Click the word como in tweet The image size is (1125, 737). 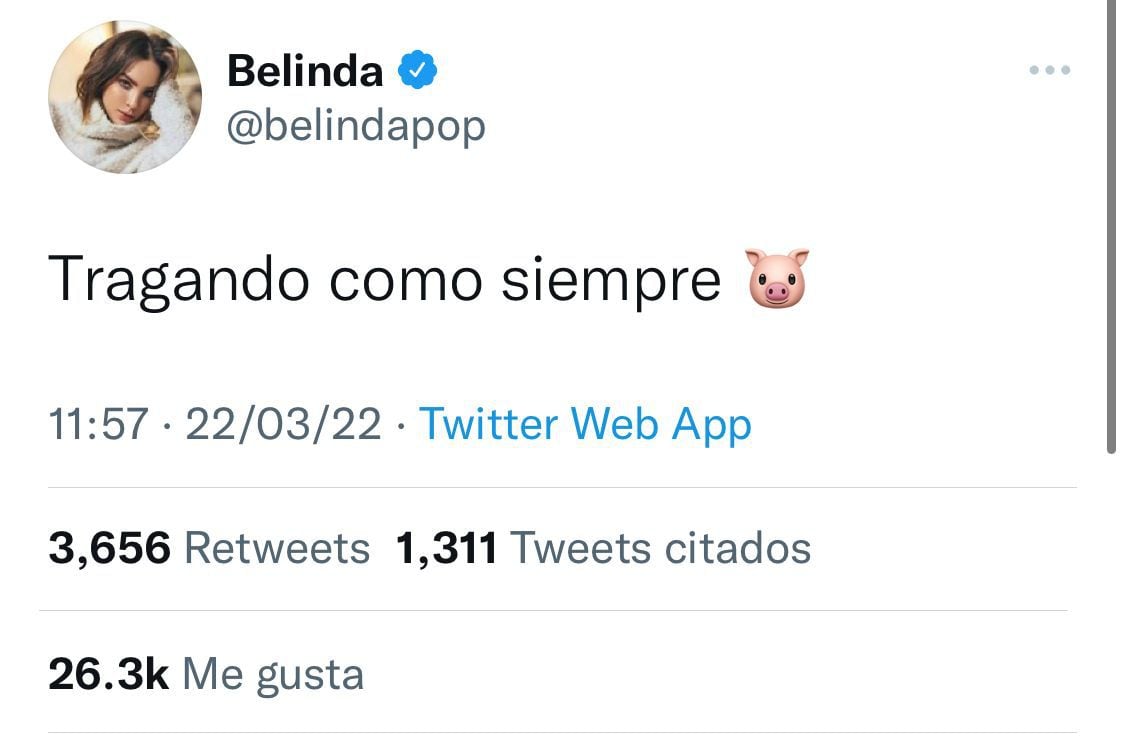point(405,280)
